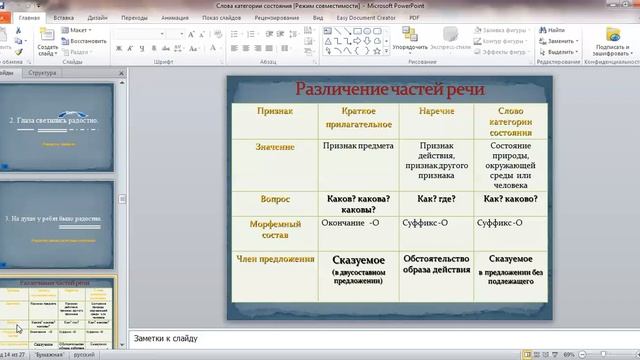
Task: Open the Макет layout dropdown
Action: [76, 30]
